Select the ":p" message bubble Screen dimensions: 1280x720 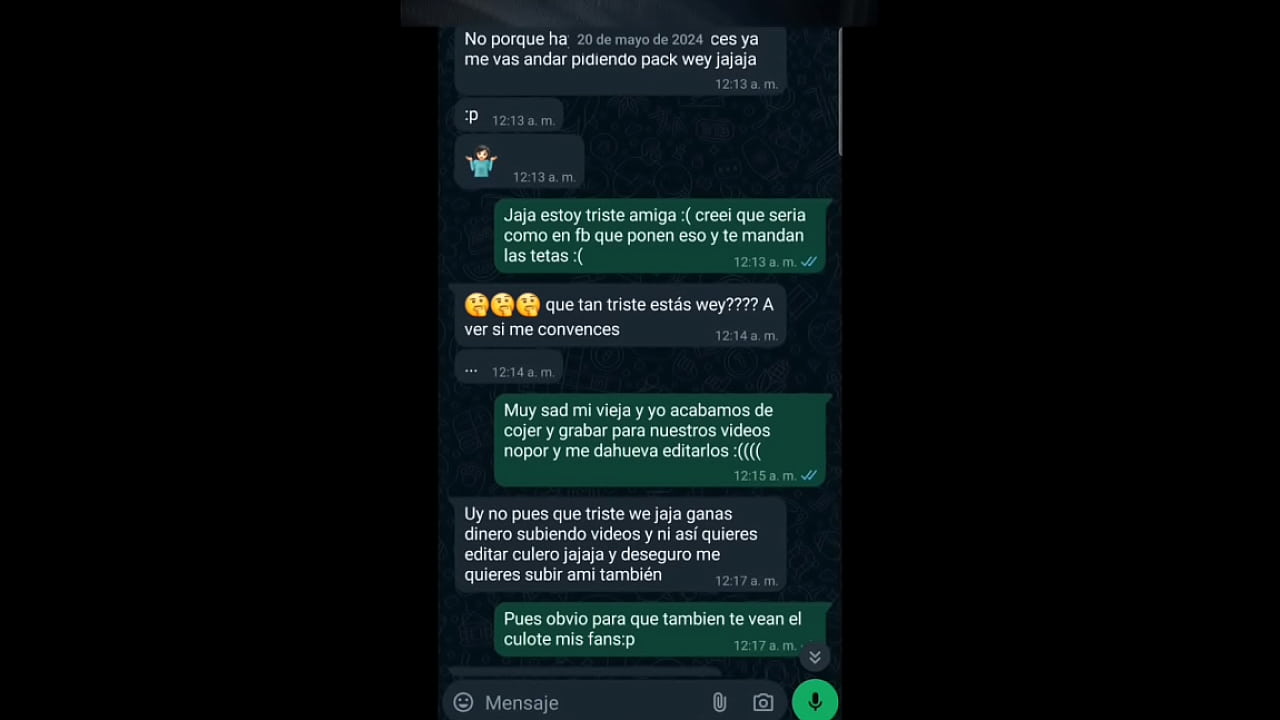click(x=509, y=116)
